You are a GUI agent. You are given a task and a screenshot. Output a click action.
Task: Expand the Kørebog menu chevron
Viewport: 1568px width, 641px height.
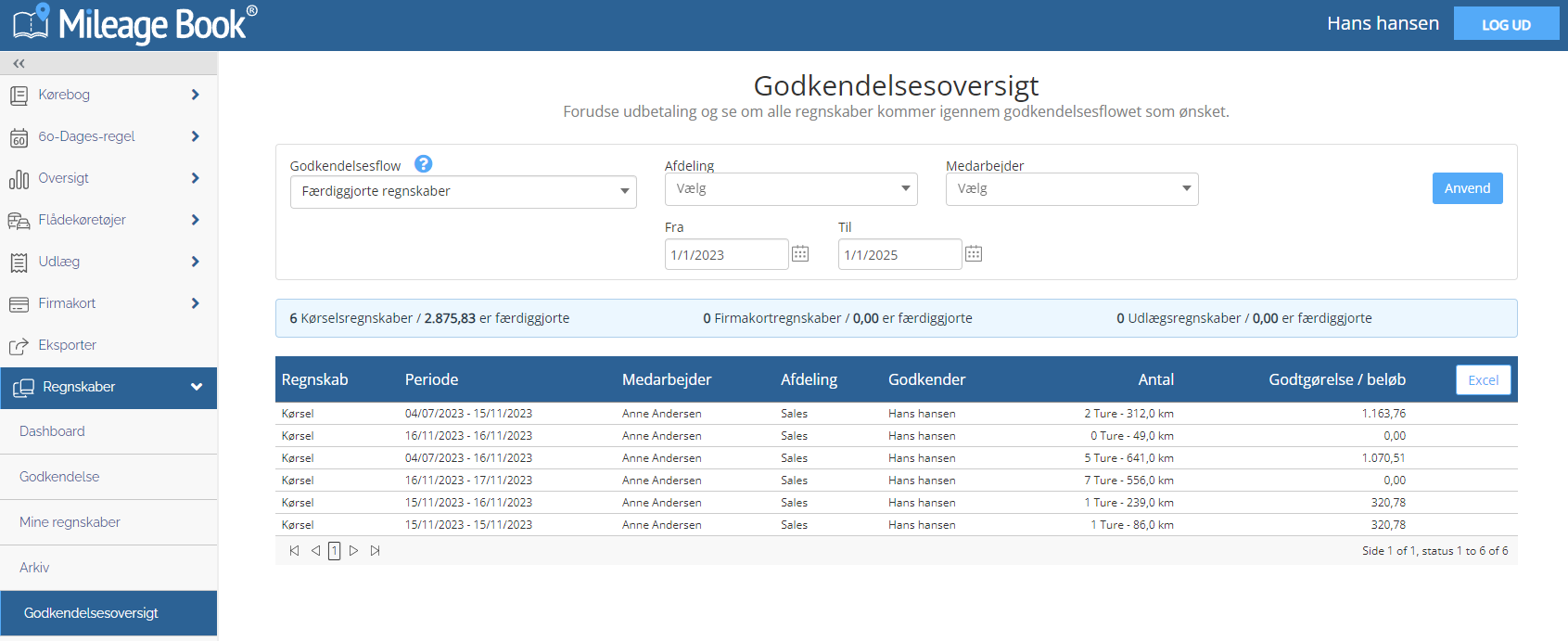tap(195, 95)
